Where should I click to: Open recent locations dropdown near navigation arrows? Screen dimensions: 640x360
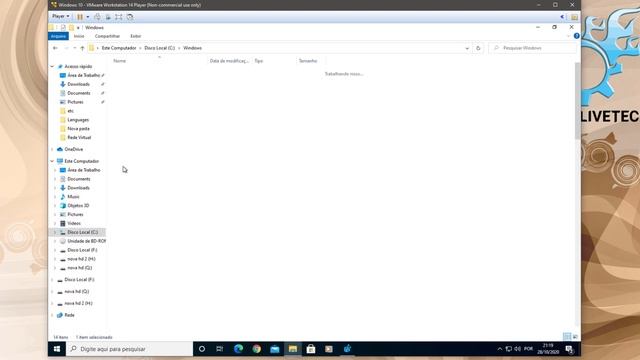point(74,48)
